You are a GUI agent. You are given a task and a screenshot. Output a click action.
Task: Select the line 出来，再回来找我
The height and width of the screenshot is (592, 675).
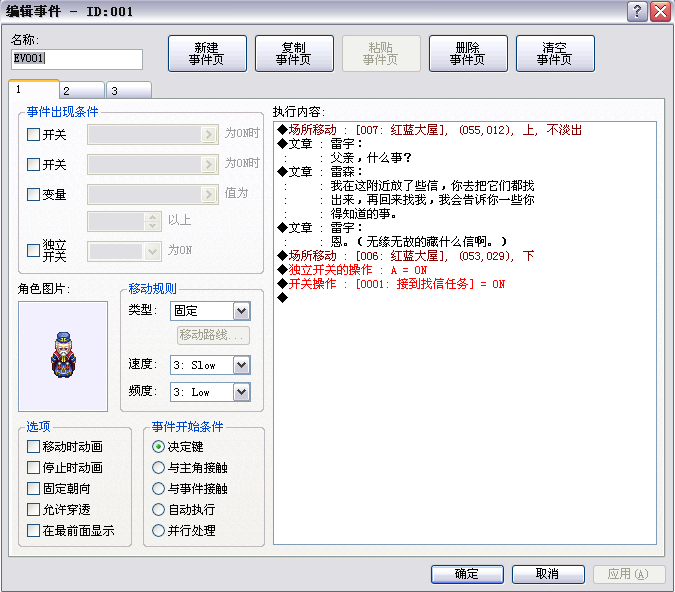[x=432, y=200]
